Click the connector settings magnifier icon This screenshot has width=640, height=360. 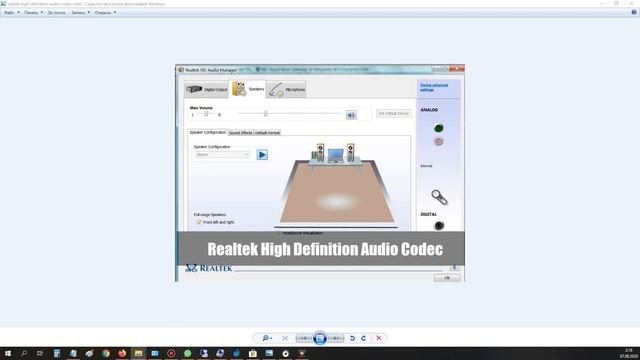(439, 197)
